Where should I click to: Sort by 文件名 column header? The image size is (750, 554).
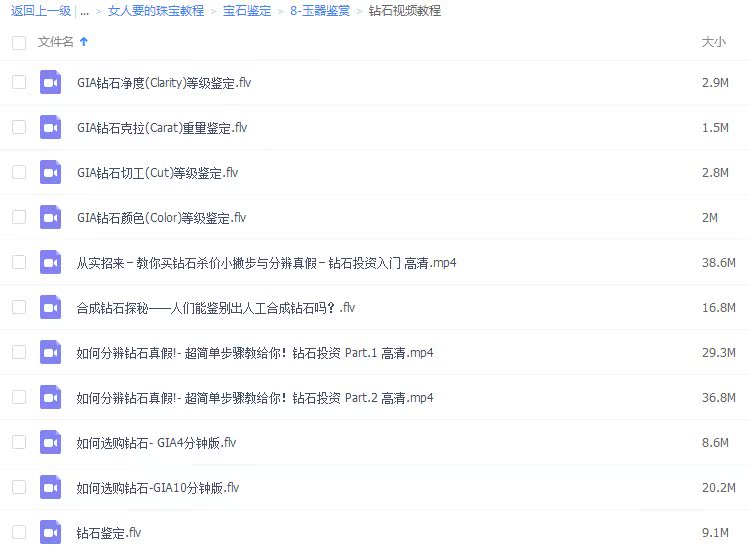click(x=55, y=42)
